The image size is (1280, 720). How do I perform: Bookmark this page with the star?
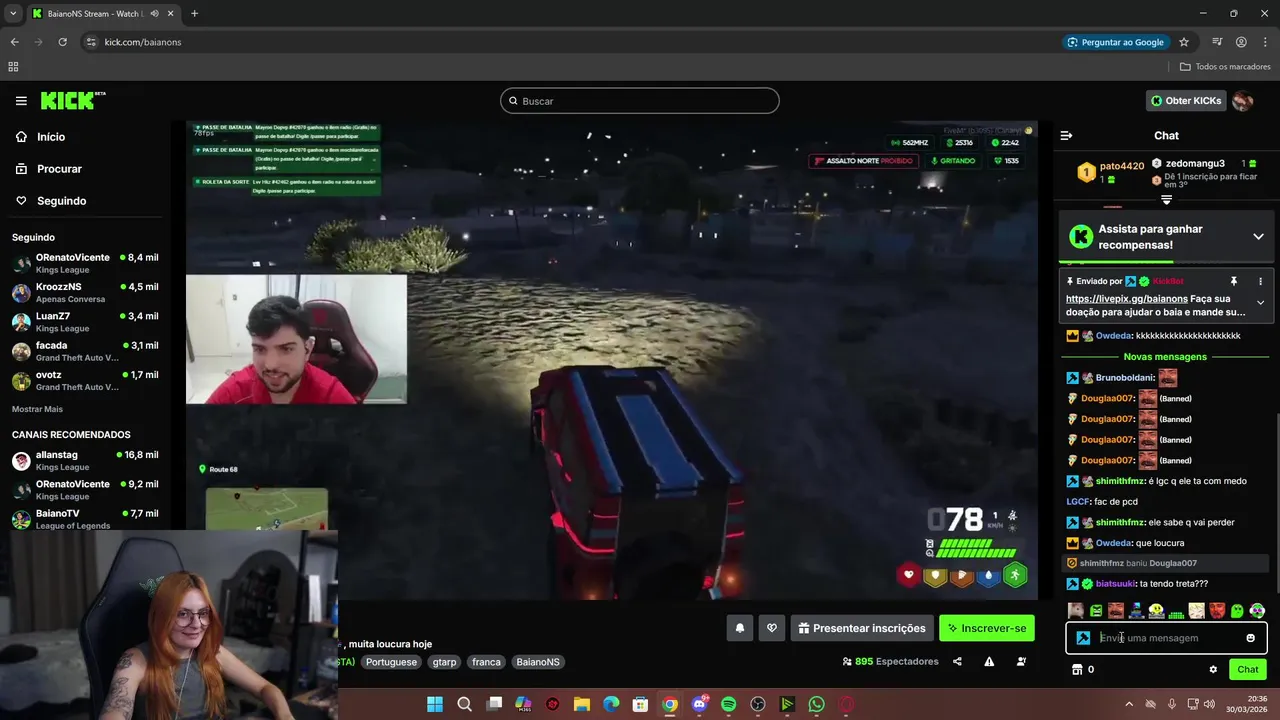click(x=1184, y=42)
